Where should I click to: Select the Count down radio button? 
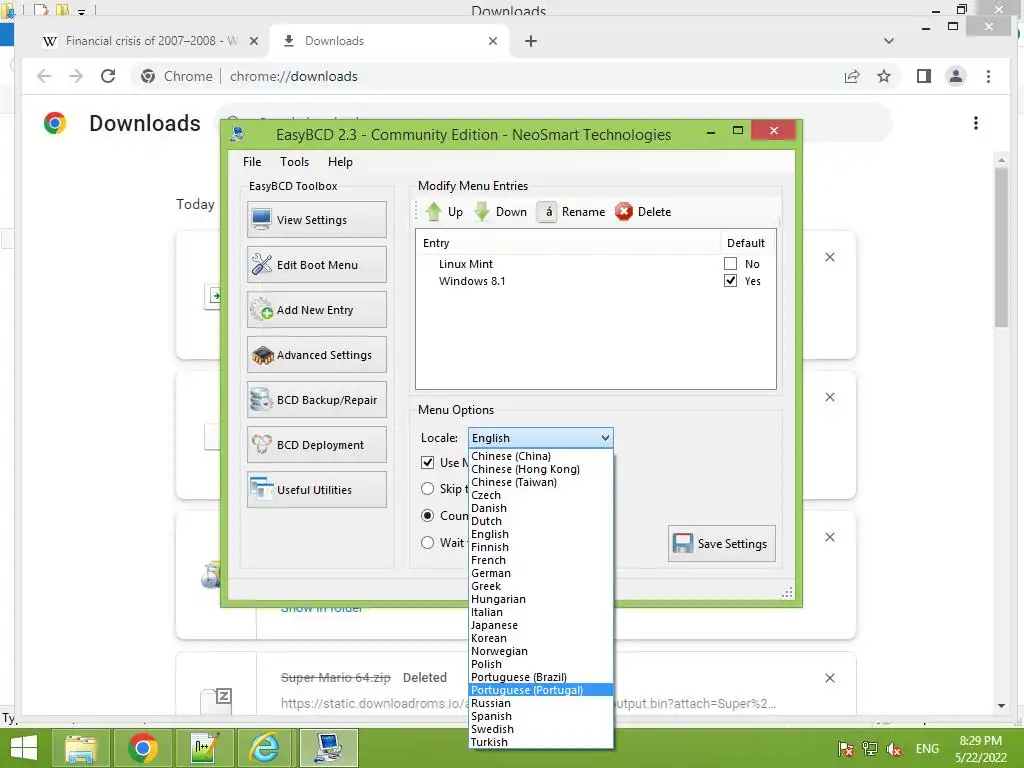point(428,516)
